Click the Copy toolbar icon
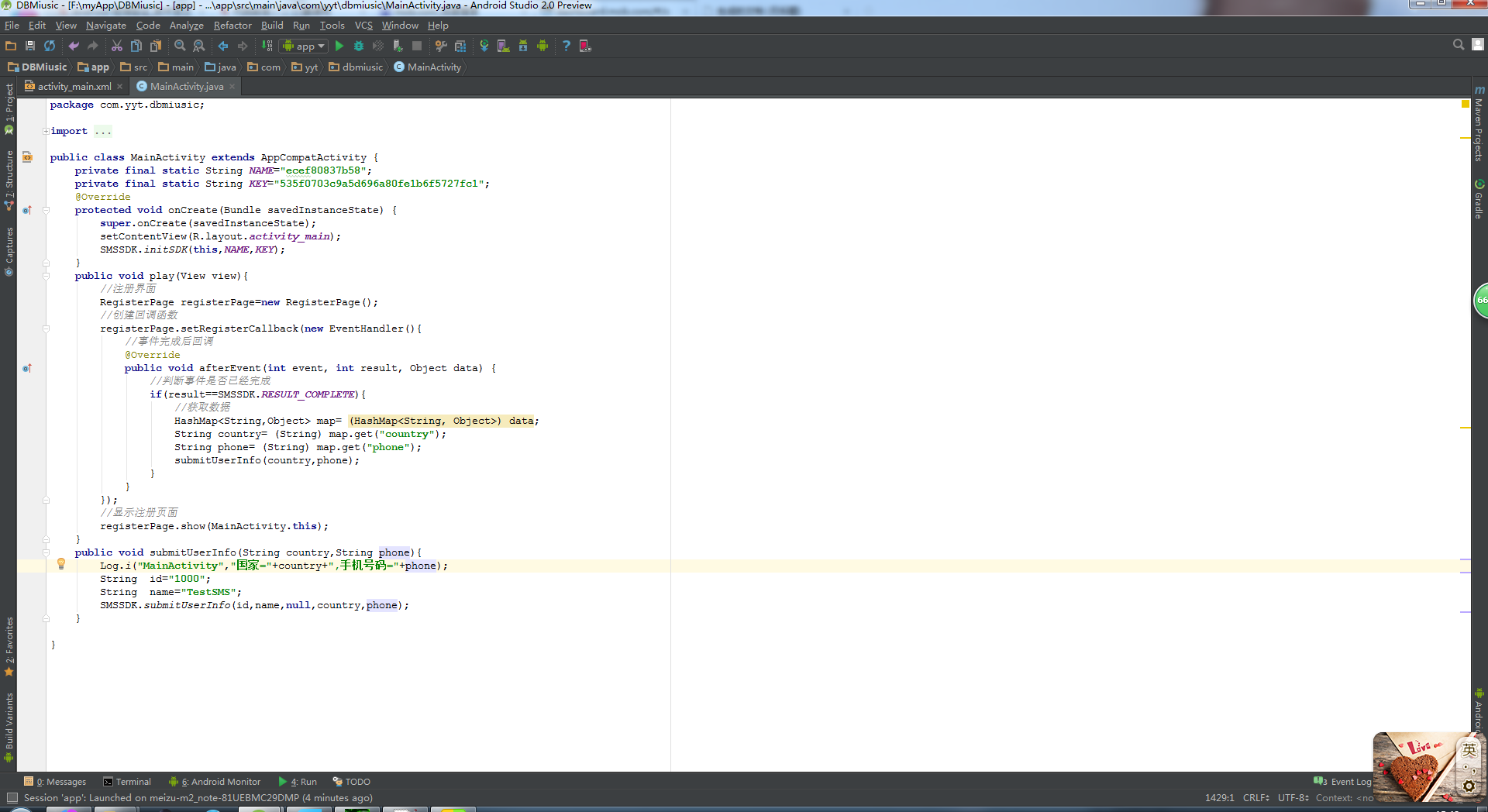1488x812 pixels. (136, 46)
